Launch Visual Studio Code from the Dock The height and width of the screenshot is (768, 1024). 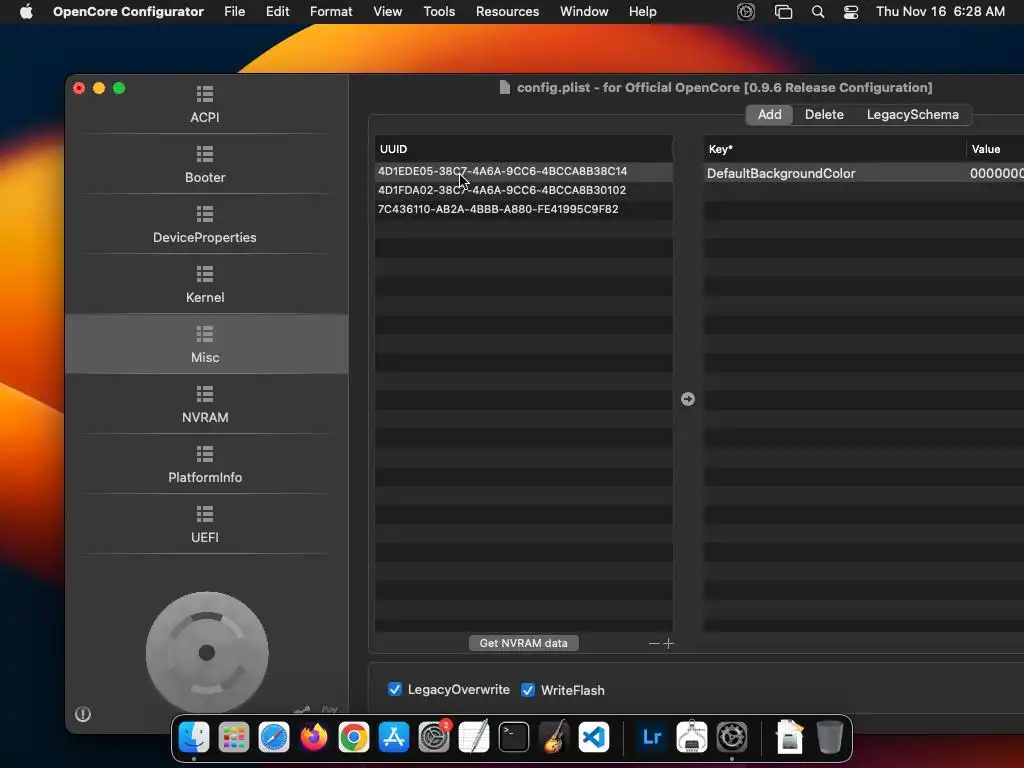(594, 737)
